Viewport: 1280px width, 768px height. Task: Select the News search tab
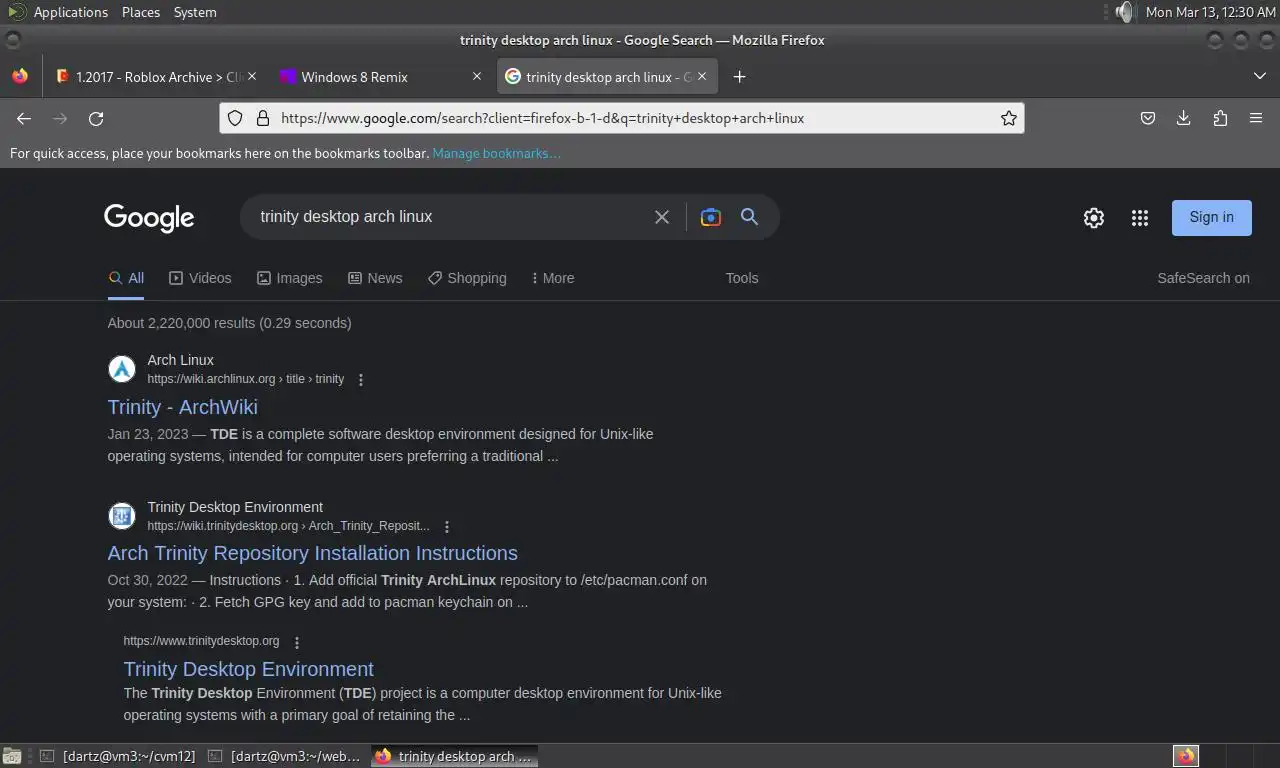[375, 278]
